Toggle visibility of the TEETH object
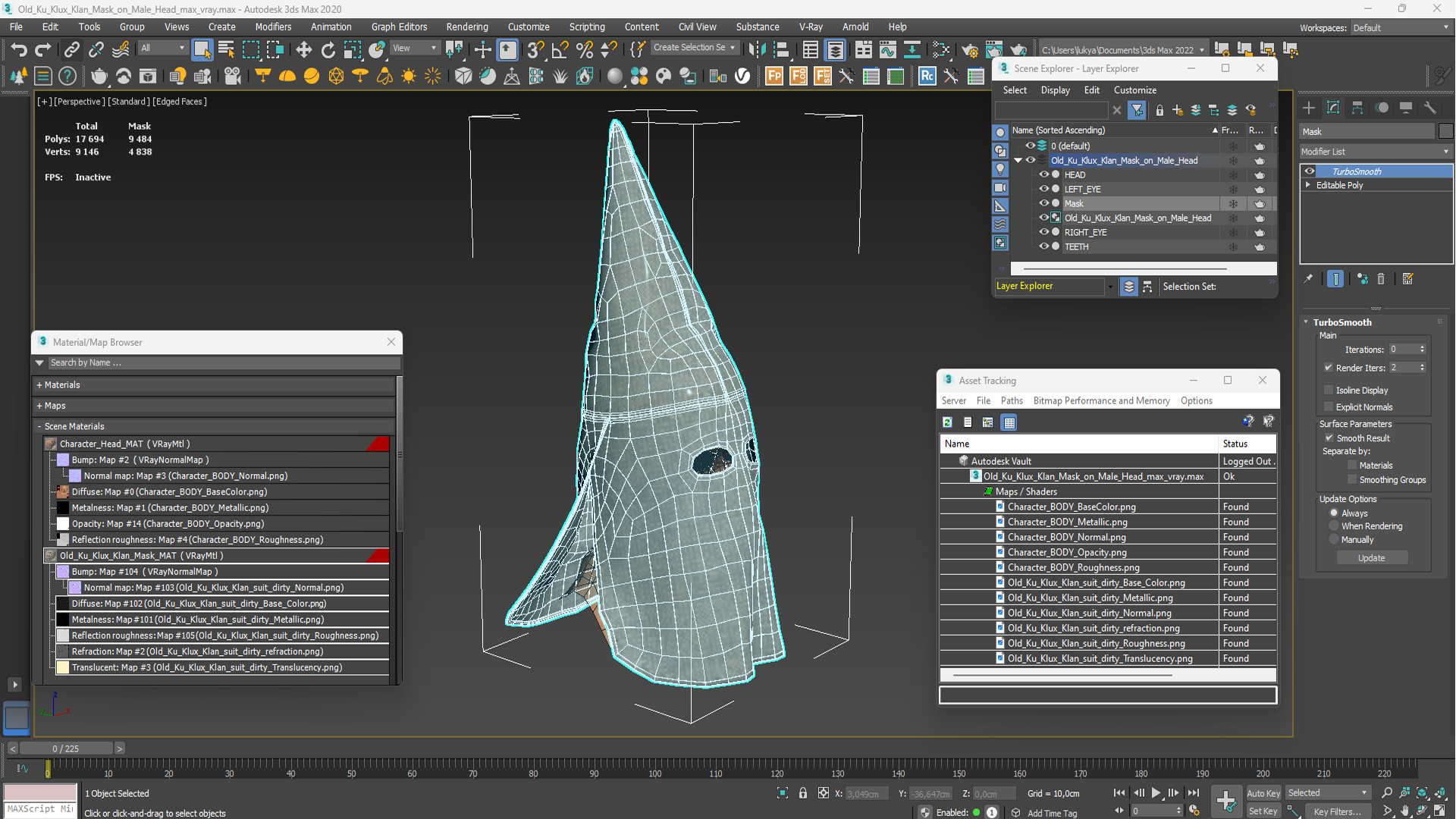The height and width of the screenshot is (819, 1456). (1043, 246)
